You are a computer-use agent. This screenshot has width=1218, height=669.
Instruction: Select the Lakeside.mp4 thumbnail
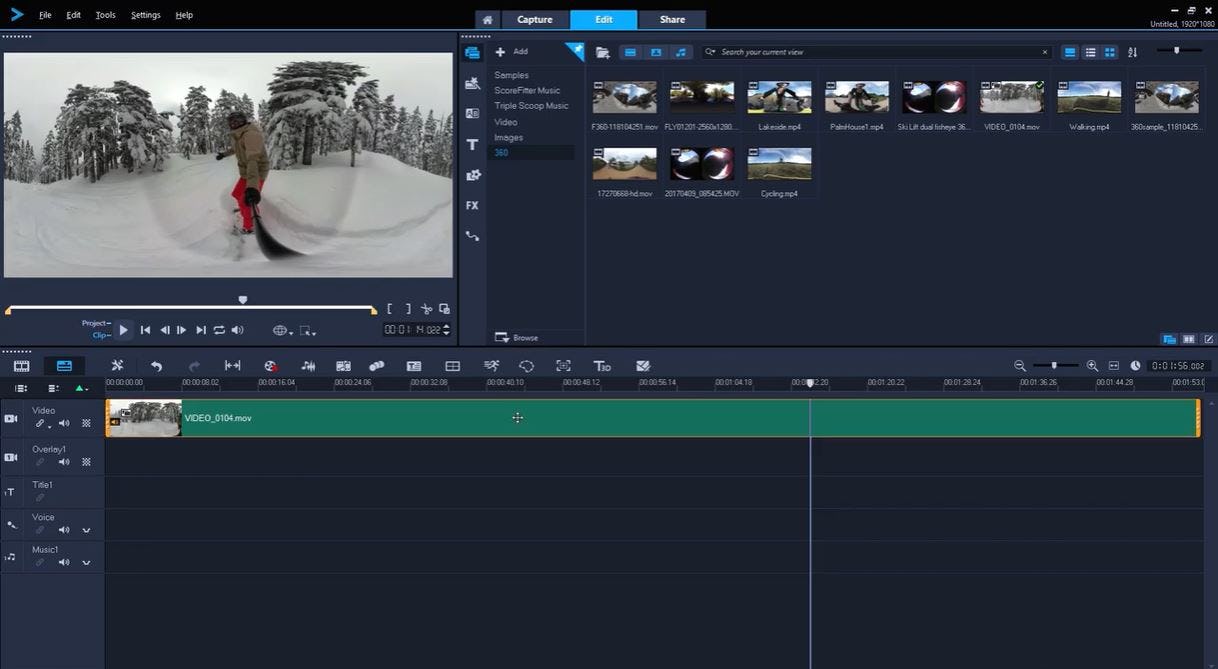click(778, 95)
